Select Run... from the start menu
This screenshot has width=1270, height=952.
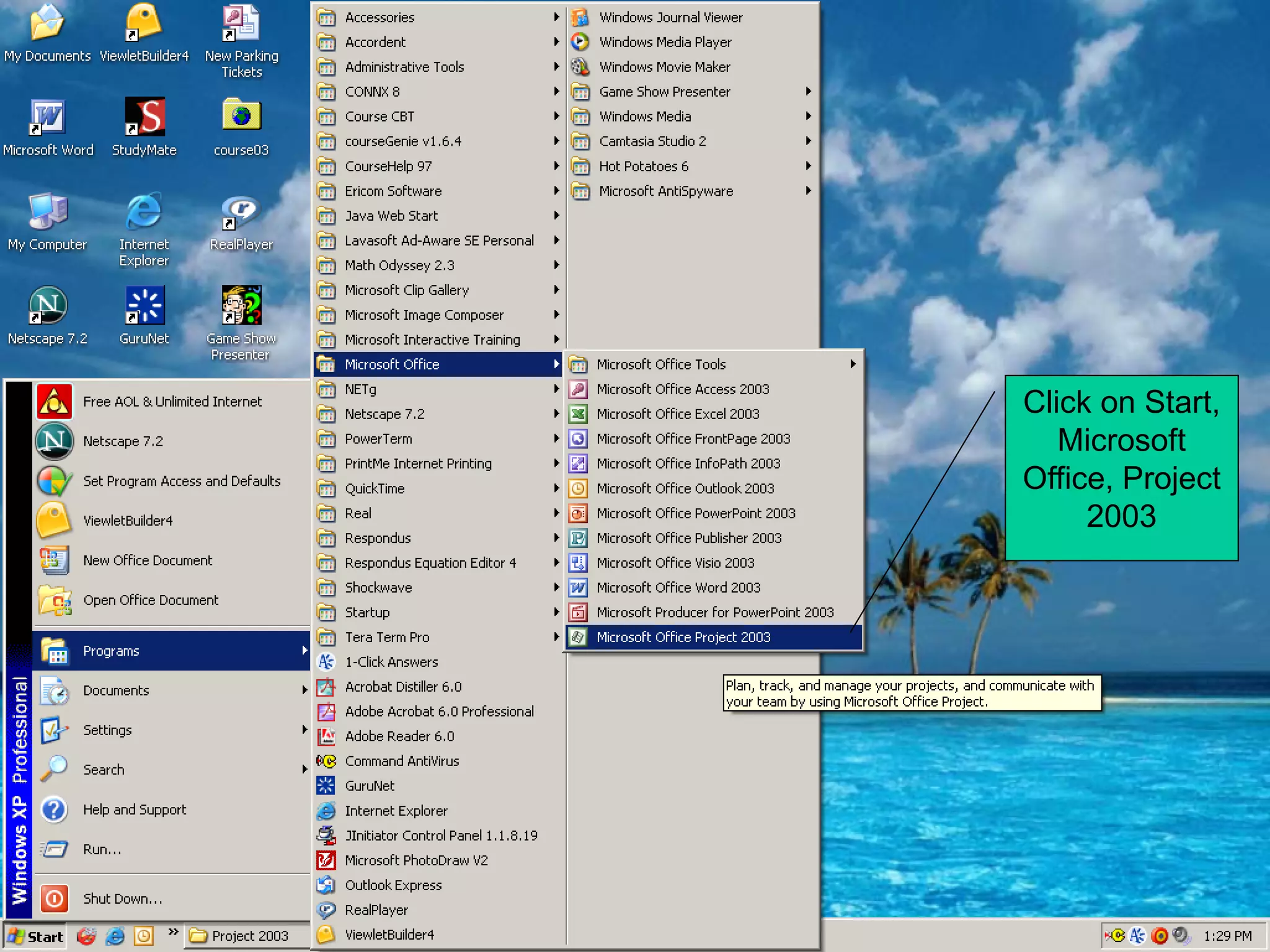[x=172, y=849]
